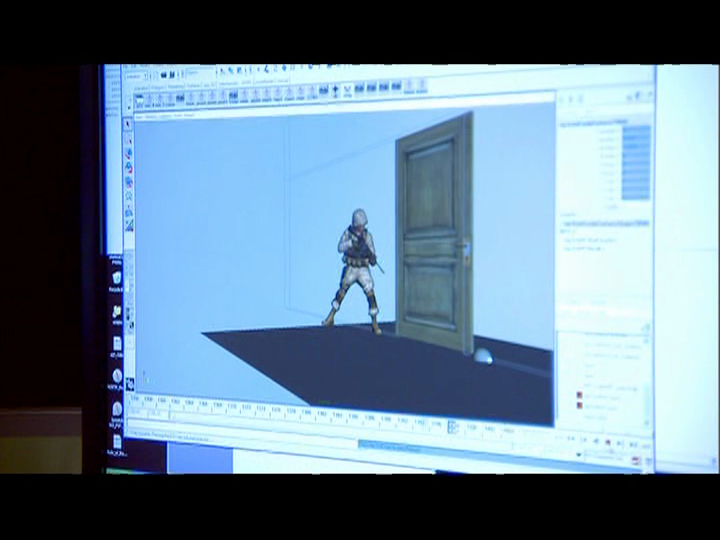
Task: Activate the Scale tool in the left toolbox
Action: click(129, 182)
